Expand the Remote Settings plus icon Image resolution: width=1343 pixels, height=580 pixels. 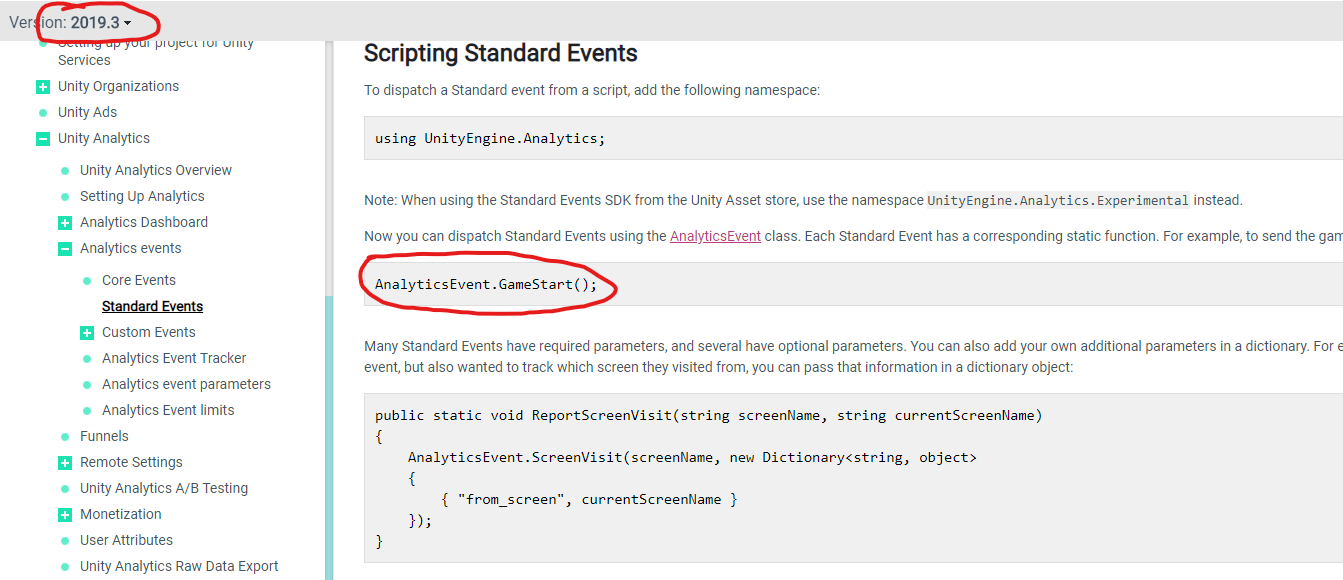(65, 463)
